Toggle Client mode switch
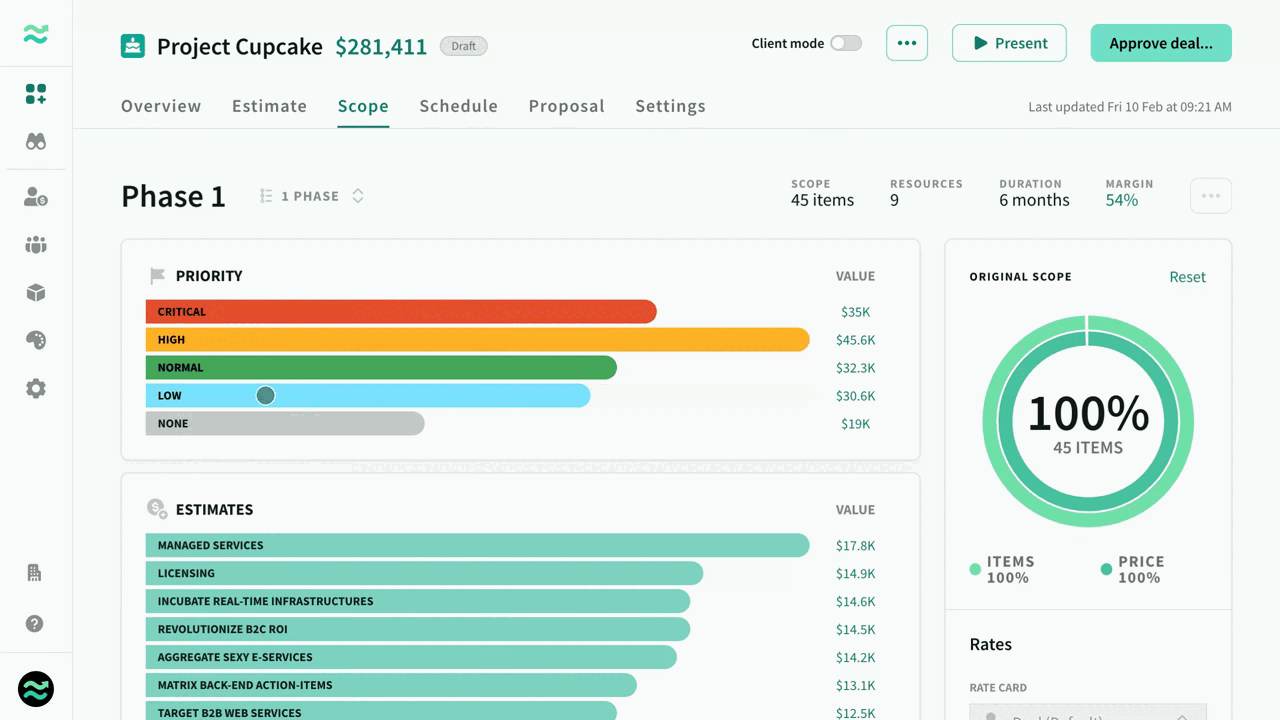This screenshot has width=1280, height=720. (x=845, y=43)
